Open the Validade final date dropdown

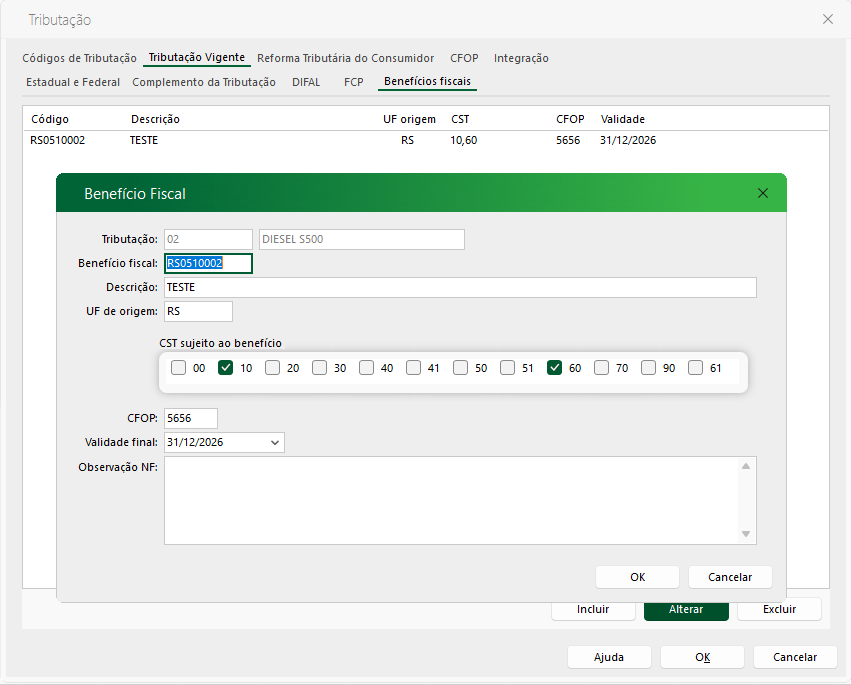point(275,442)
